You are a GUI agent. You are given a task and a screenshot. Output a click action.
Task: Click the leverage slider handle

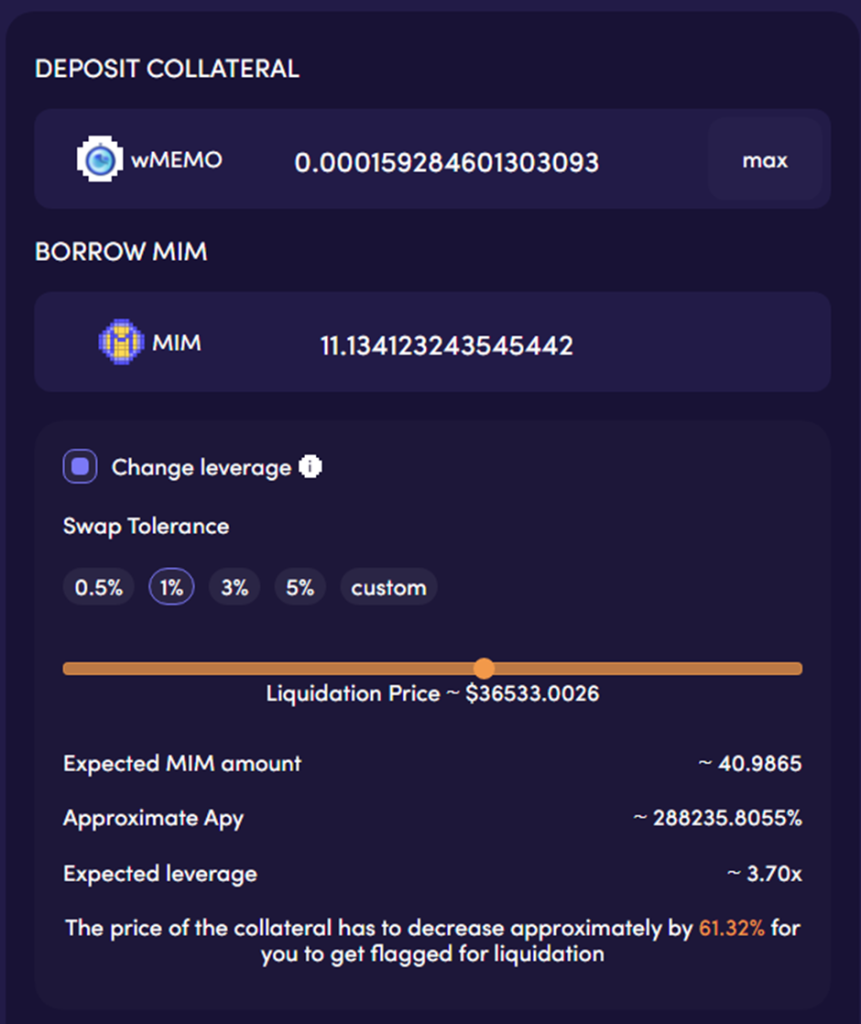484,668
